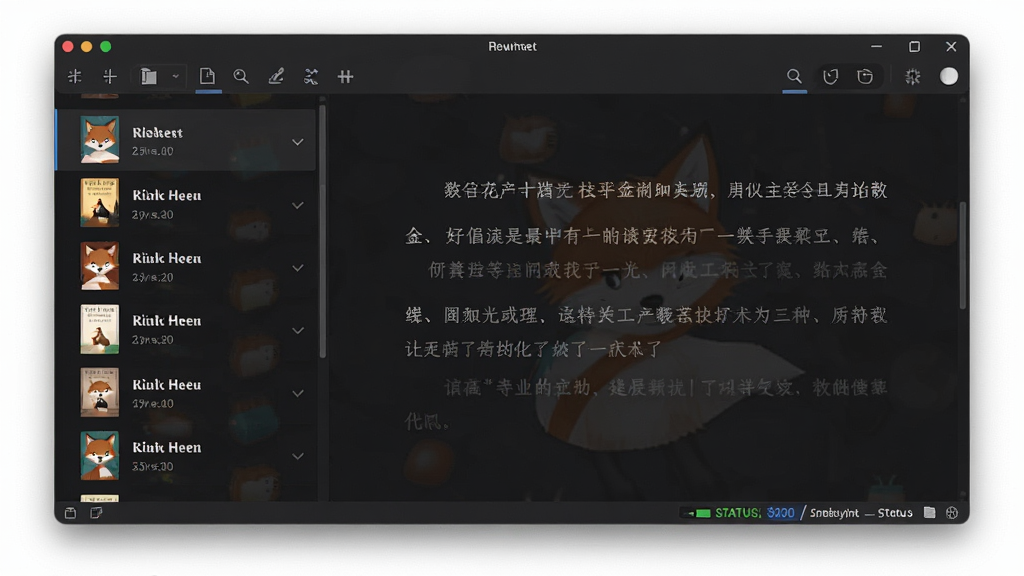The height and width of the screenshot is (576, 1024).
Task: Open the yellow book cover thumbnail with dark figure
Action: tap(99, 202)
